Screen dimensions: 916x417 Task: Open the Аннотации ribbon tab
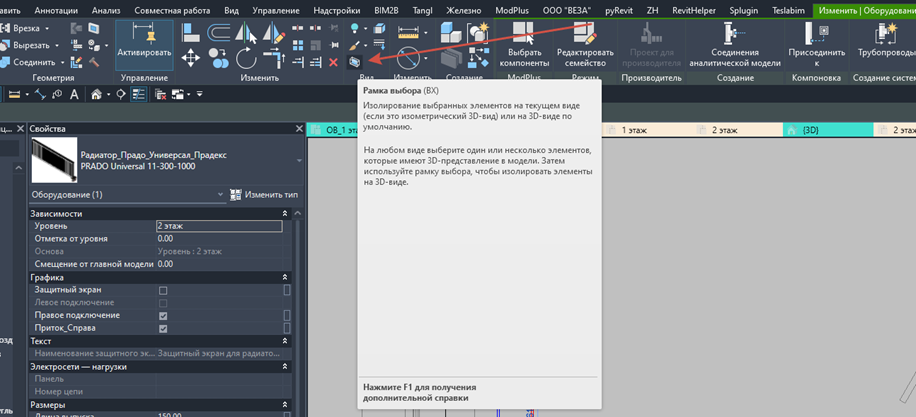[57, 11]
